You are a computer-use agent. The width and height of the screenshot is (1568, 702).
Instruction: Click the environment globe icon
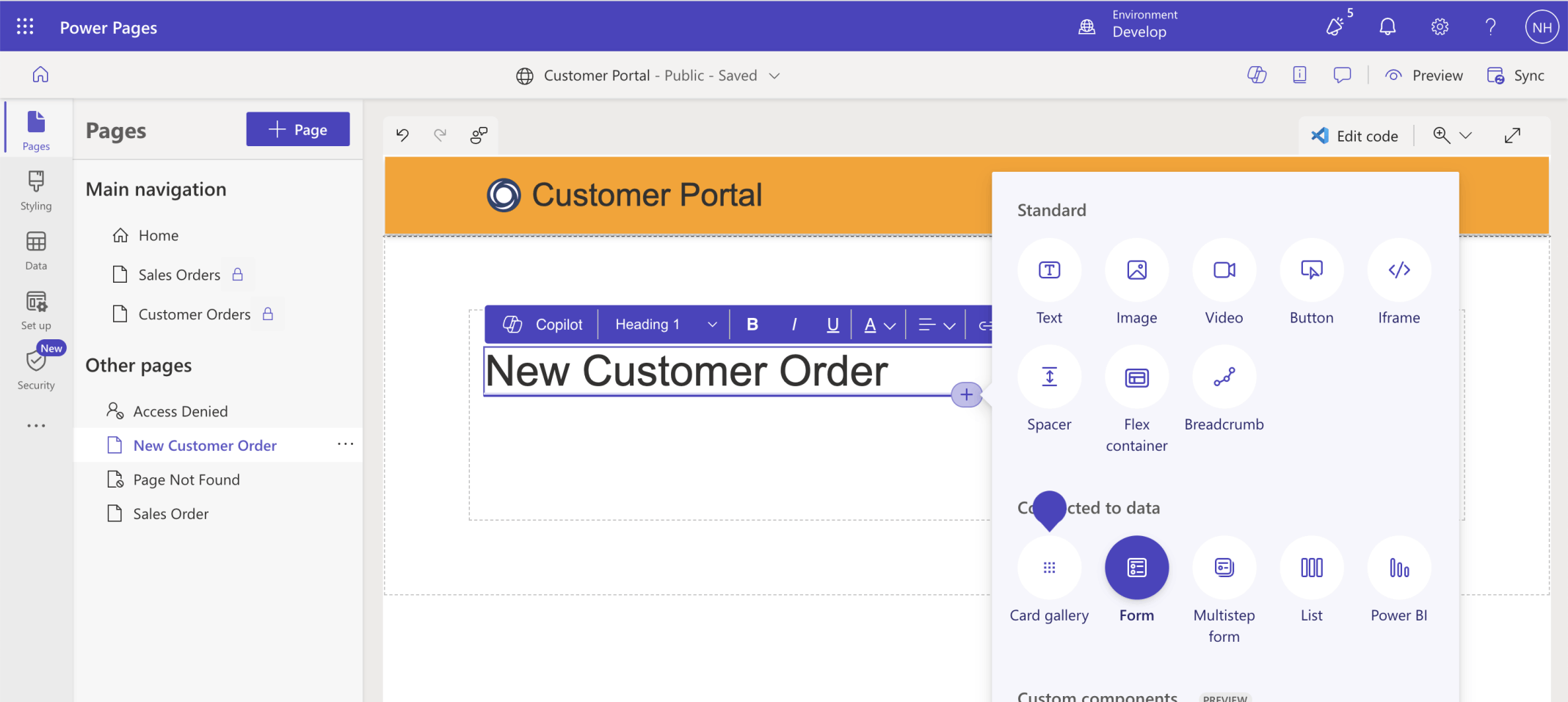pos(1087,27)
